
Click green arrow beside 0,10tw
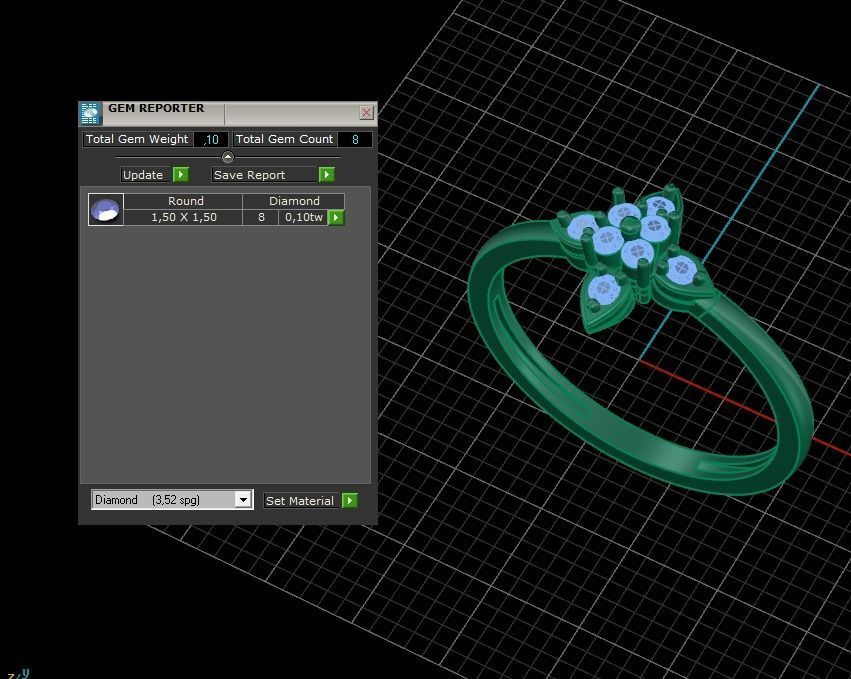coord(336,218)
